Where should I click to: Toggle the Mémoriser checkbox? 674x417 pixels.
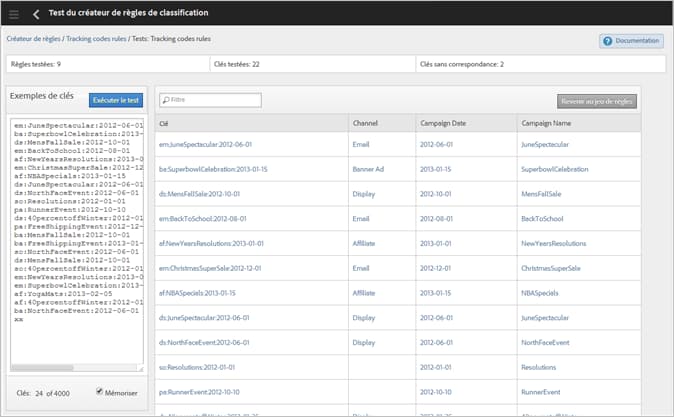[99, 391]
